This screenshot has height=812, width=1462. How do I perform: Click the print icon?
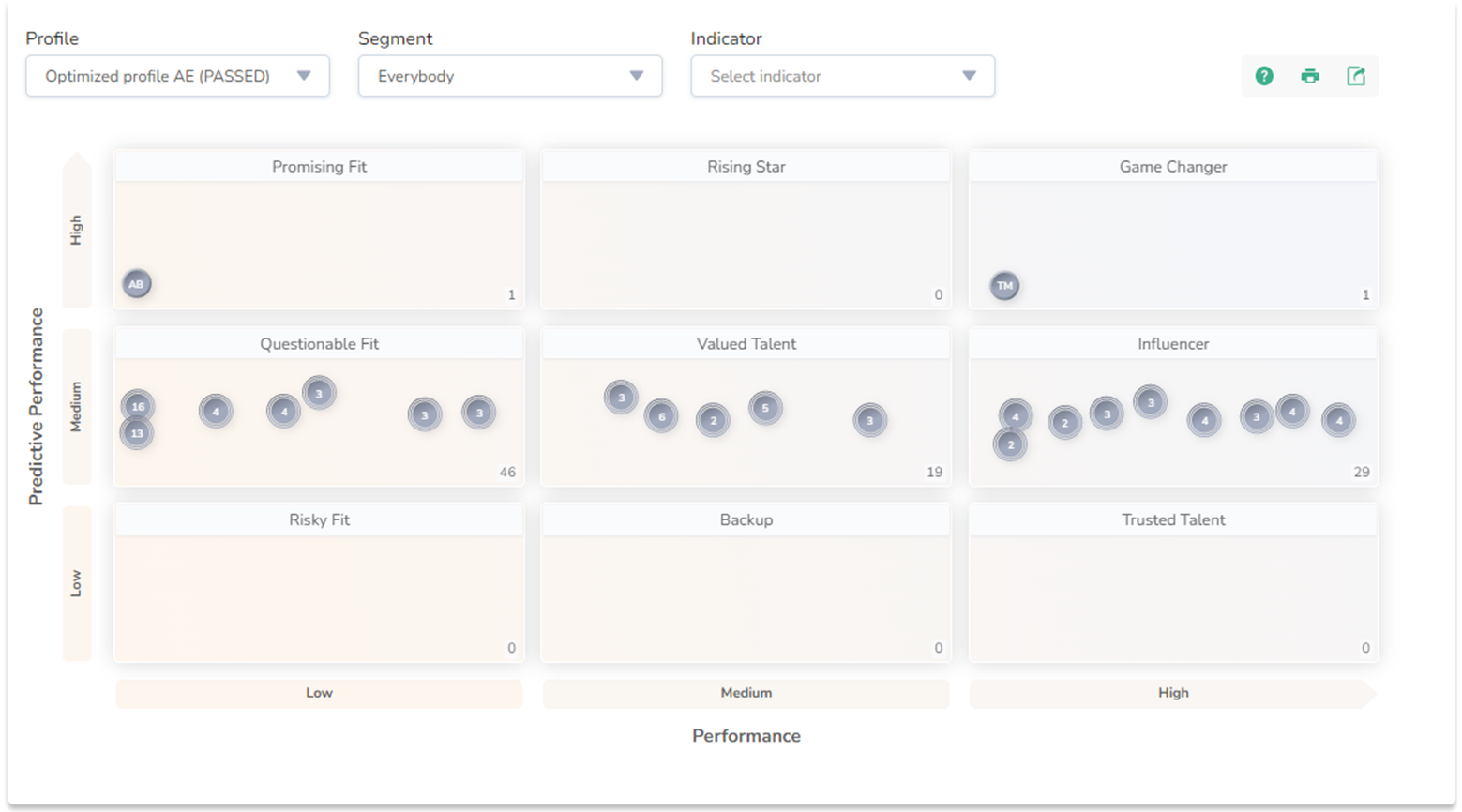[1309, 76]
